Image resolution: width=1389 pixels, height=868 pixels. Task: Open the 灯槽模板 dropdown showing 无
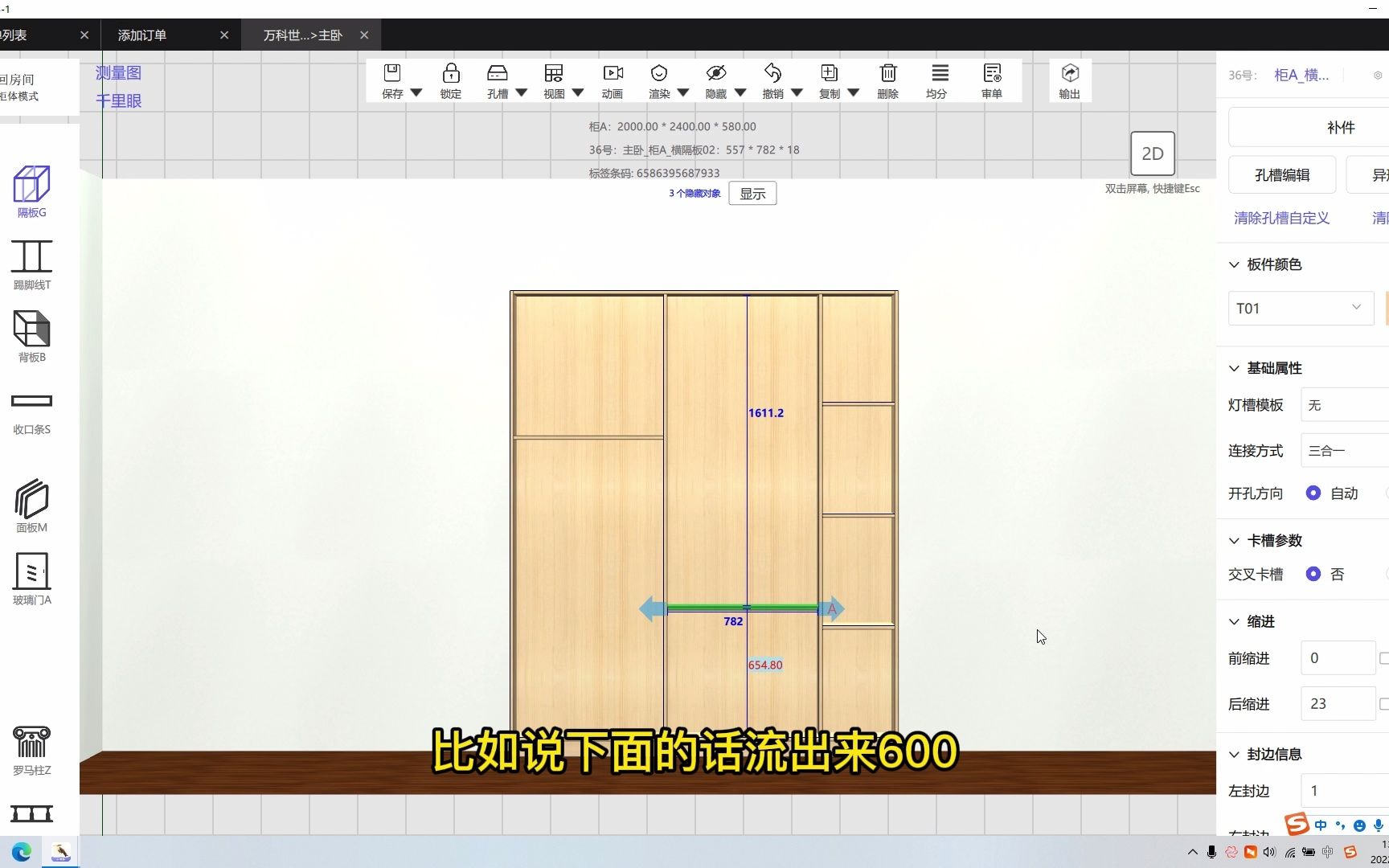1345,405
